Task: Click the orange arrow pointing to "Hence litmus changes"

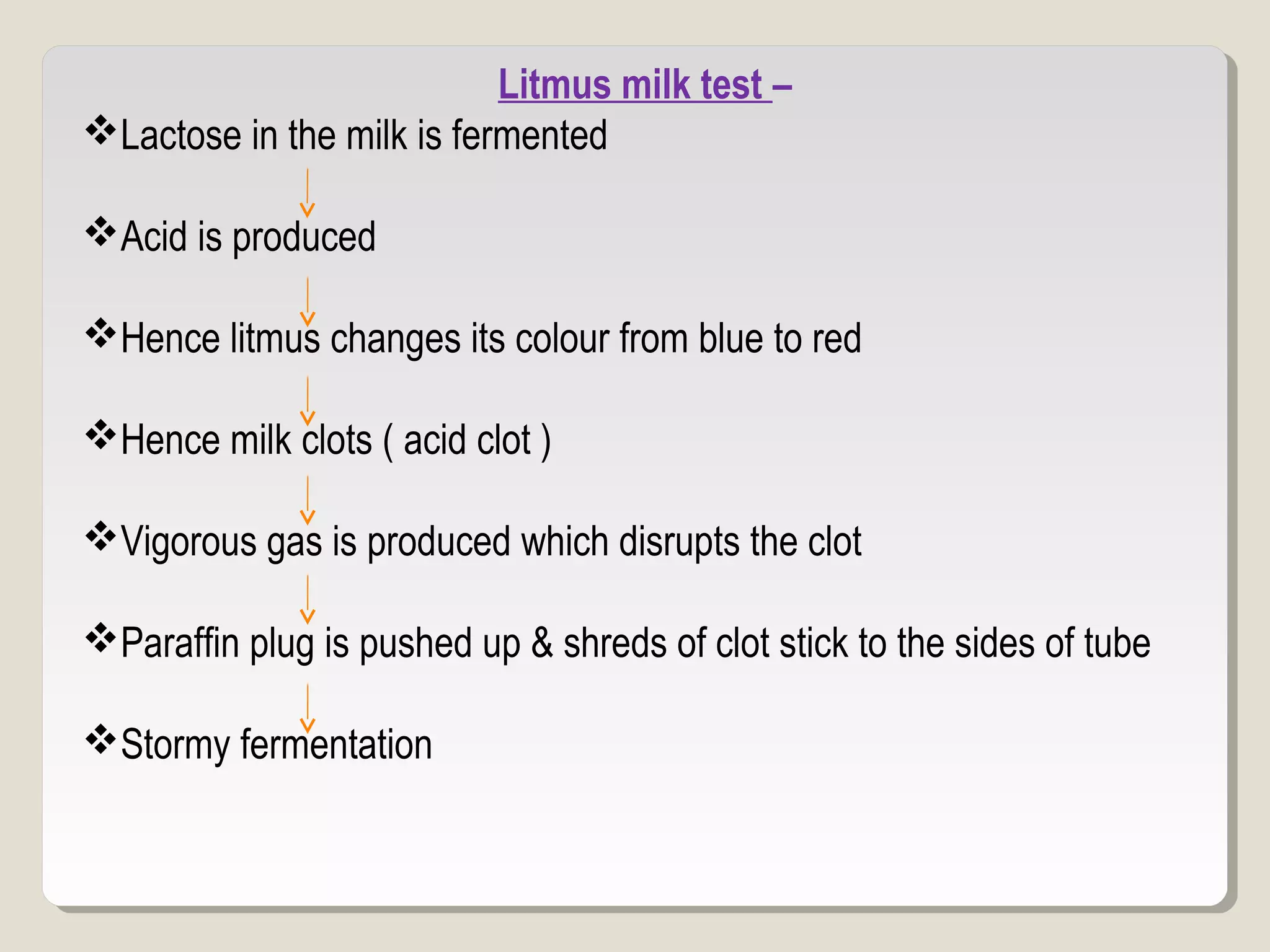Action: [308, 301]
